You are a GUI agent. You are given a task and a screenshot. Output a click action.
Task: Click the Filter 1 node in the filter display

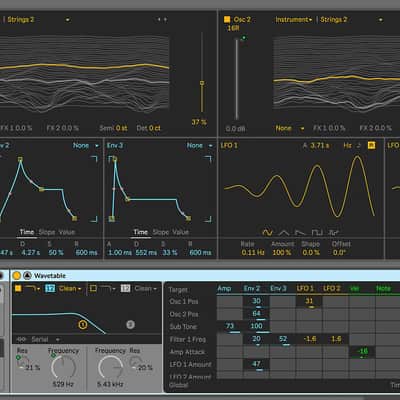pyautogui.click(x=83, y=324)
